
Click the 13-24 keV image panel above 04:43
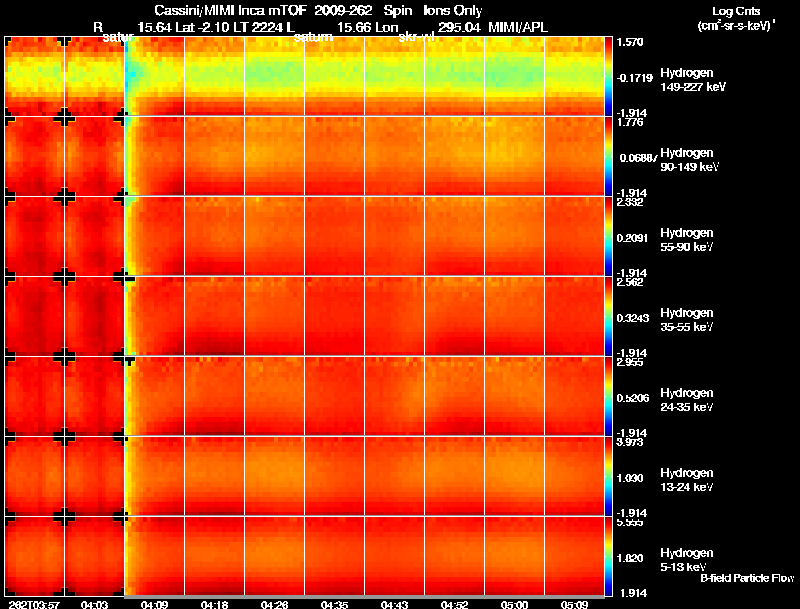coord(394,476)
